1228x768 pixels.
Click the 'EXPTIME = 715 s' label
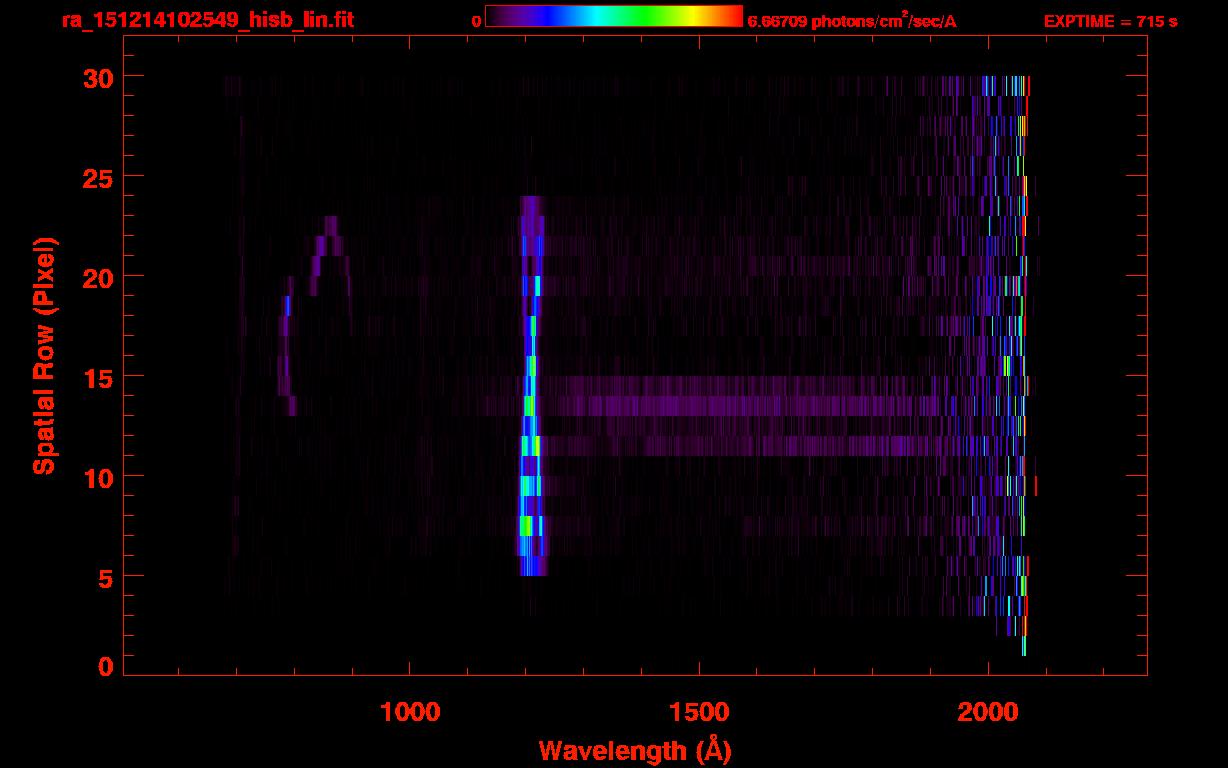(x=1110, y=21)
